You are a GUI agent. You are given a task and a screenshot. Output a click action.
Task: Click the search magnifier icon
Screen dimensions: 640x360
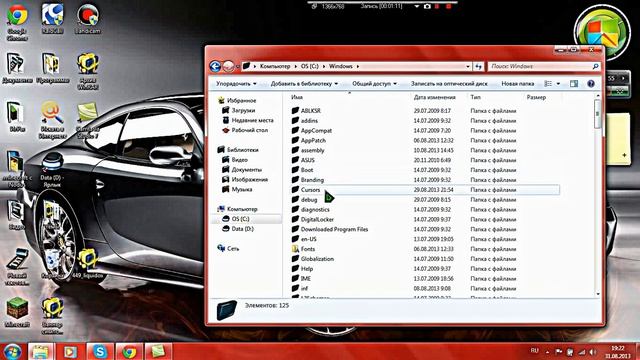[x=595, y=66]
